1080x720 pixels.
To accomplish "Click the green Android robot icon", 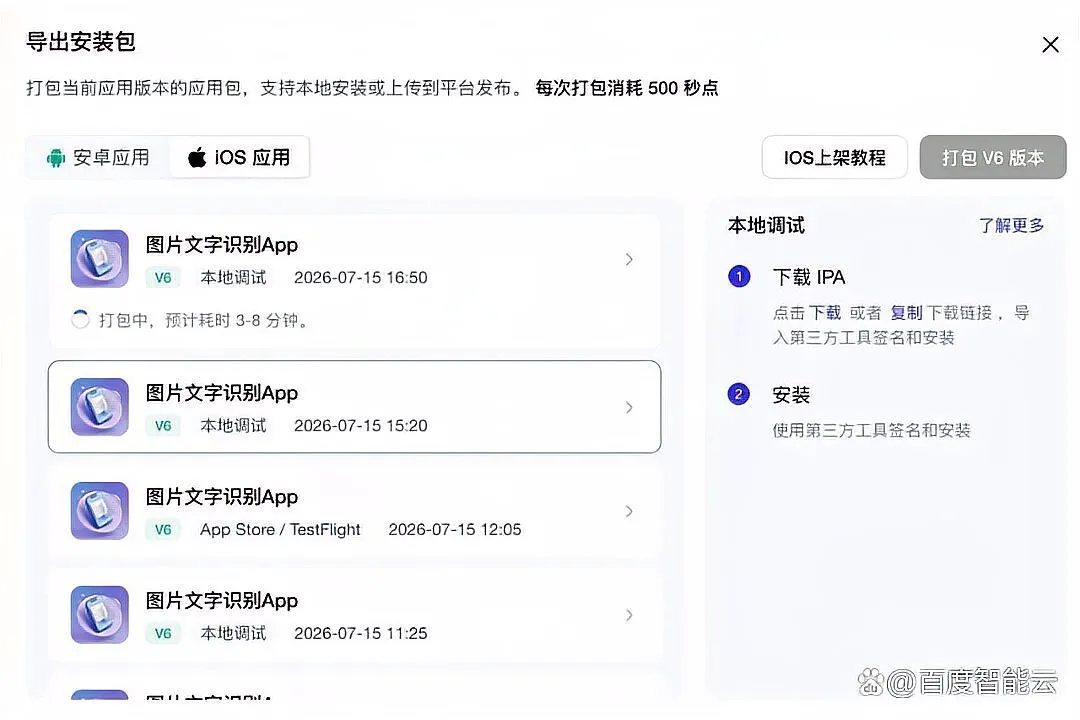I will pyautogui.click(x=56, y=158).
